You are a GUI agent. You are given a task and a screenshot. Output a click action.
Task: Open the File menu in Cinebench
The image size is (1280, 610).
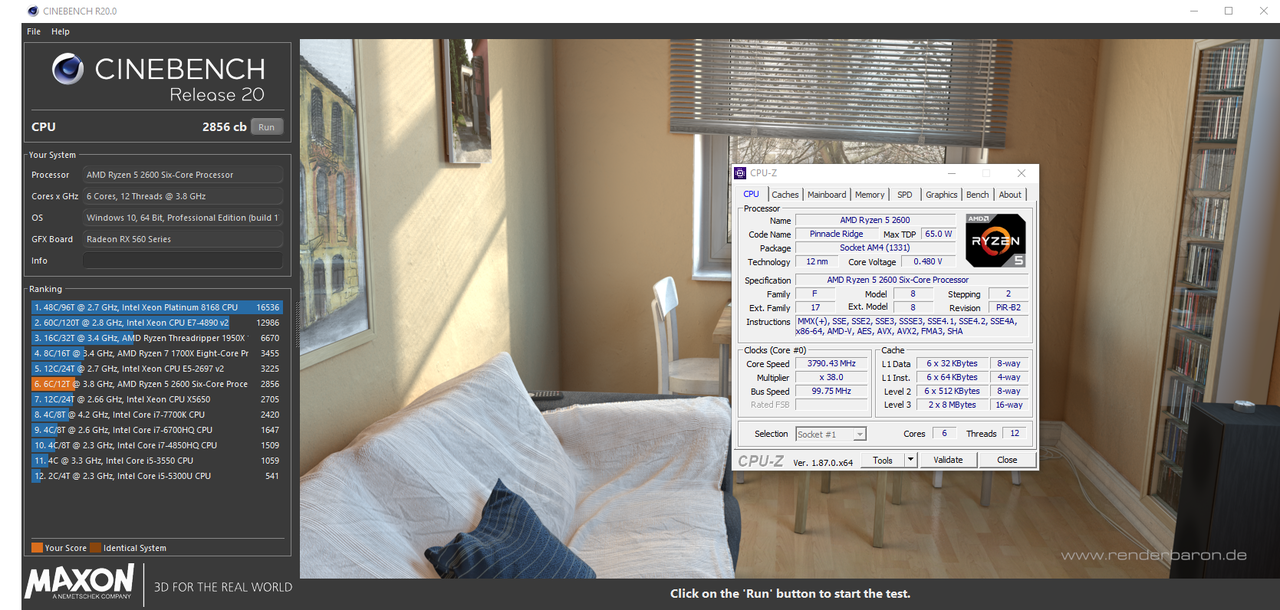[33, 31]
